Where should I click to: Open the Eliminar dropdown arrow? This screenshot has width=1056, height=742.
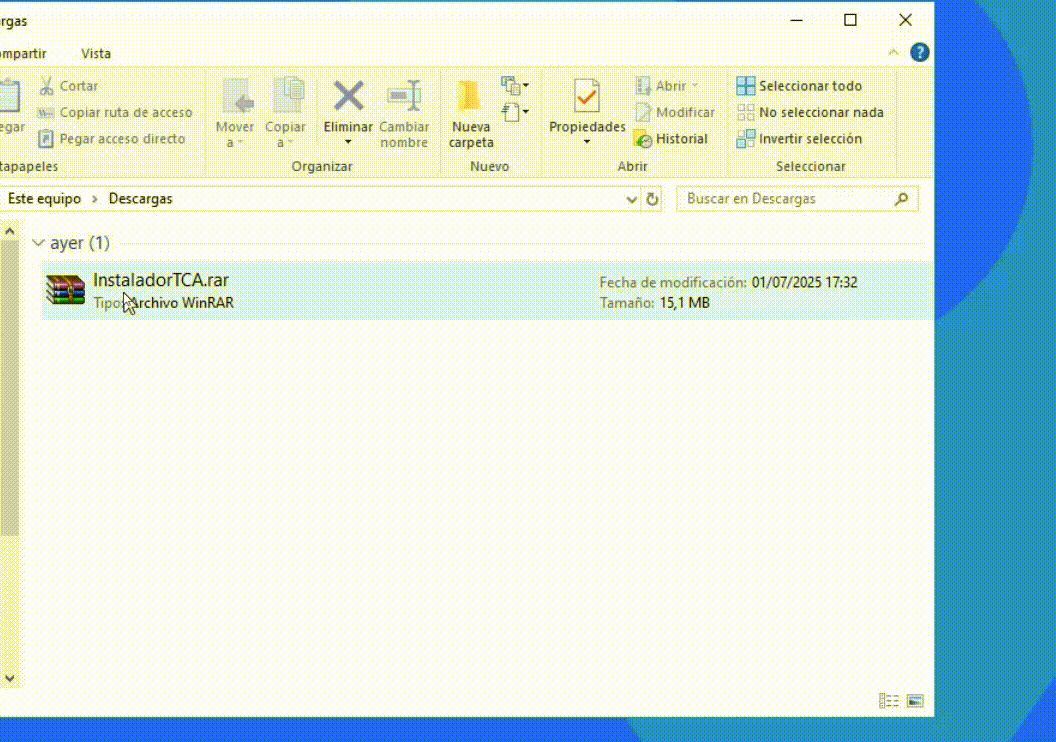348,142
